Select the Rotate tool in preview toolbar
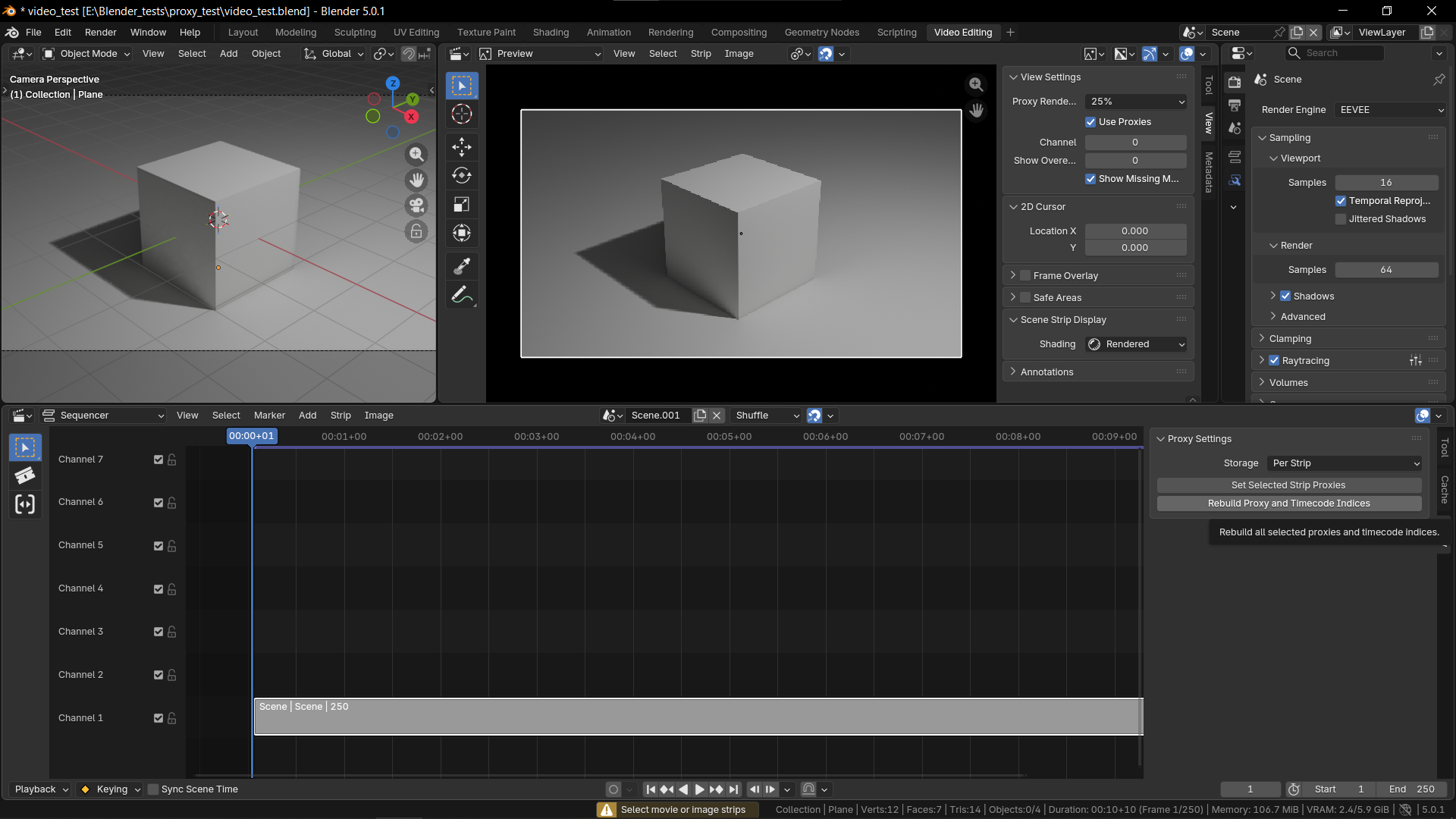Screen dimensions: 1456x819 coord(462,176)
